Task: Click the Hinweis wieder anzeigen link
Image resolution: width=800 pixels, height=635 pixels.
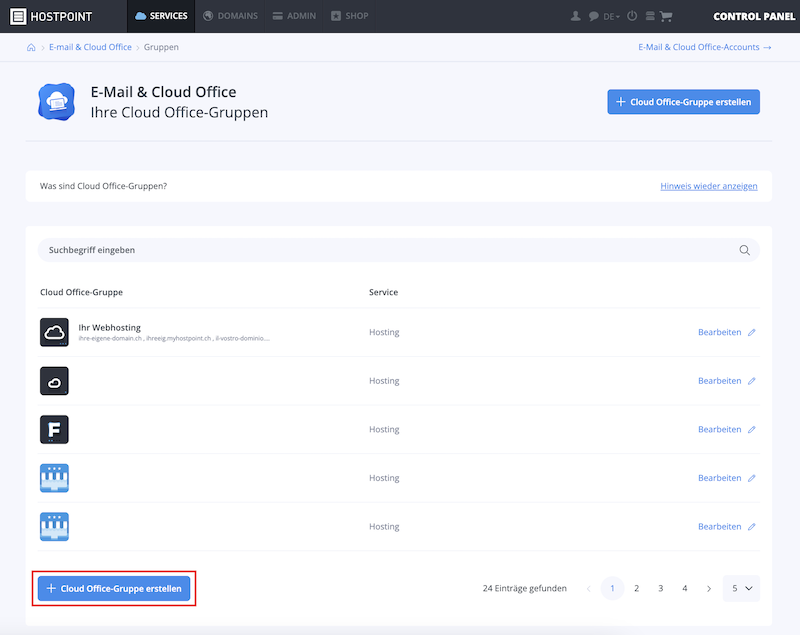Action: point(709,186)
